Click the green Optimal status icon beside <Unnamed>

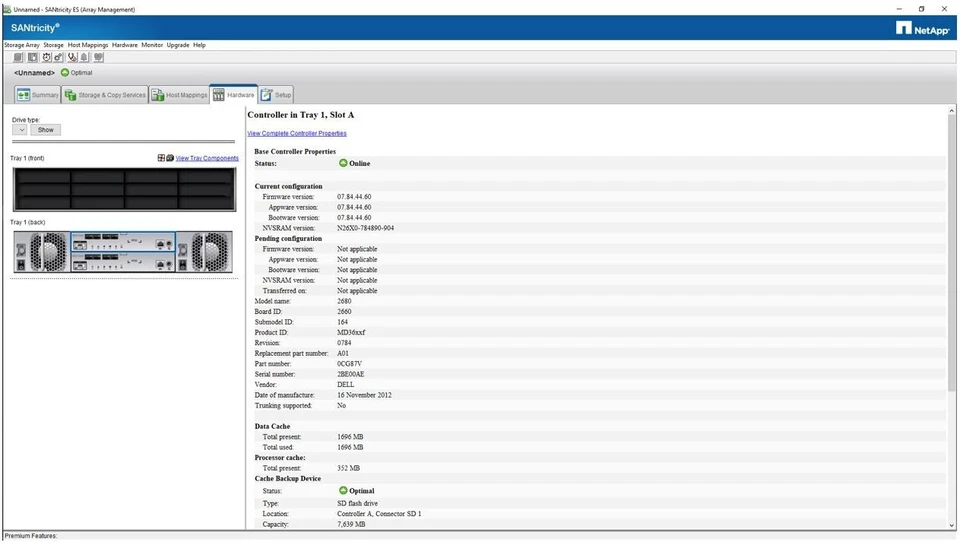click(x=65, y=72)
